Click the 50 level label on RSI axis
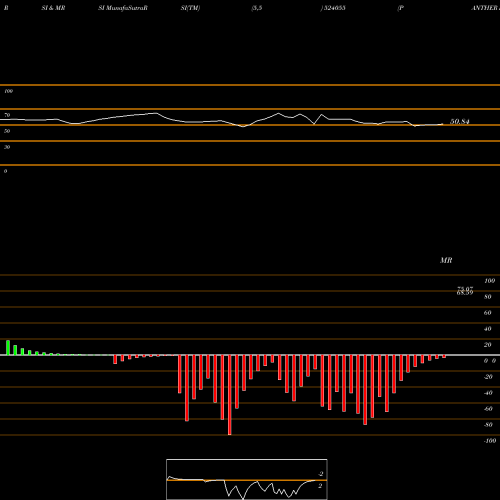The width and height of the screenshot is (500, 500). [x=7, y=131]
